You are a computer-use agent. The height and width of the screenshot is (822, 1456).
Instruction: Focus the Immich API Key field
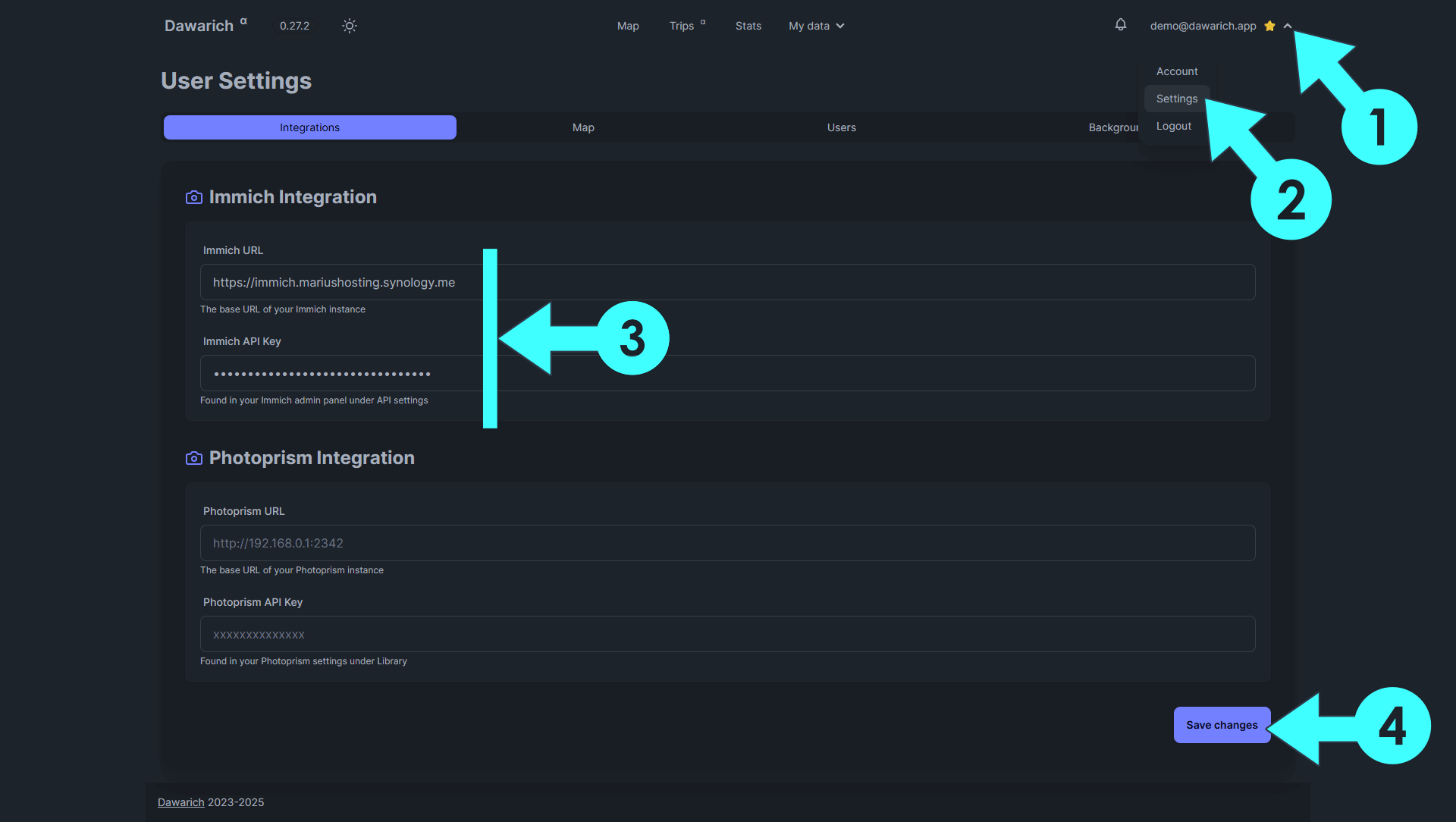(727, 373)
